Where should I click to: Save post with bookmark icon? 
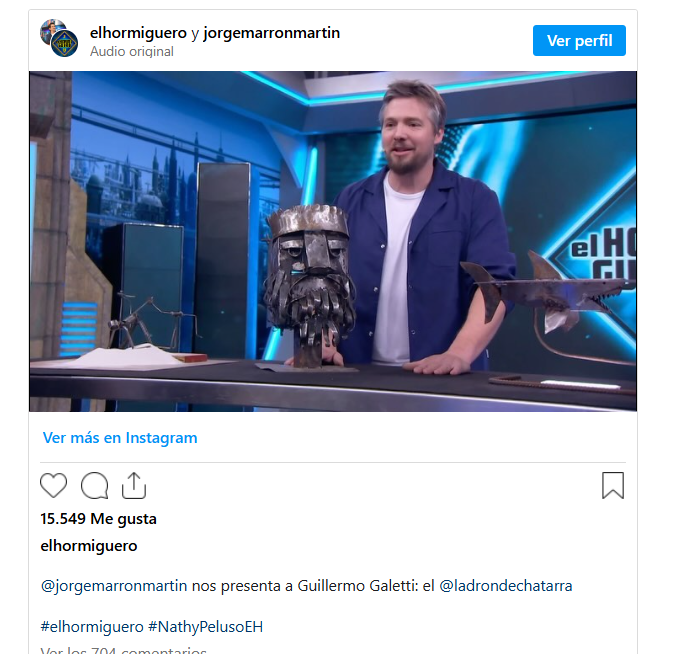(x=613, y=485)
